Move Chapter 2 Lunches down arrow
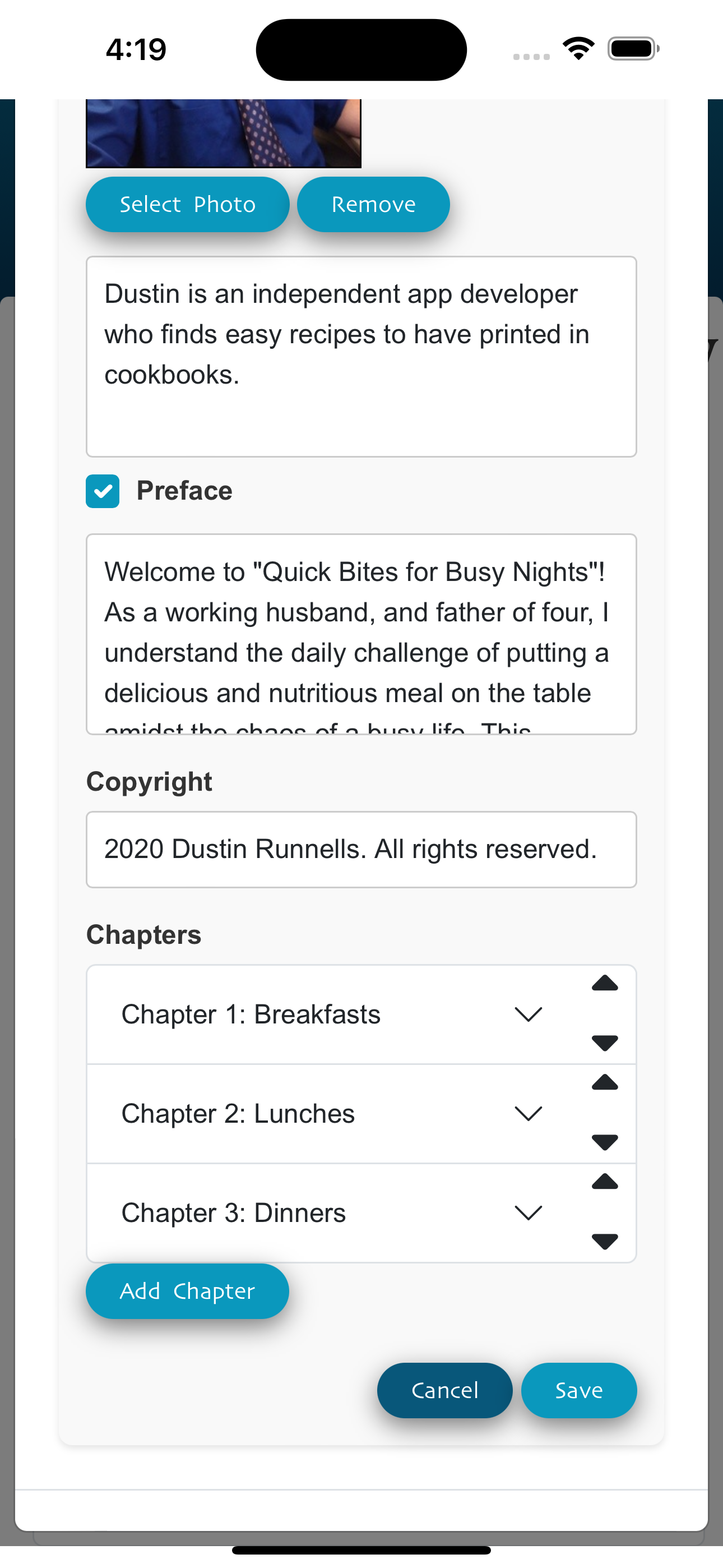Image resolution: width=723 pixels, height=1568 pixels. (604, 1142)
